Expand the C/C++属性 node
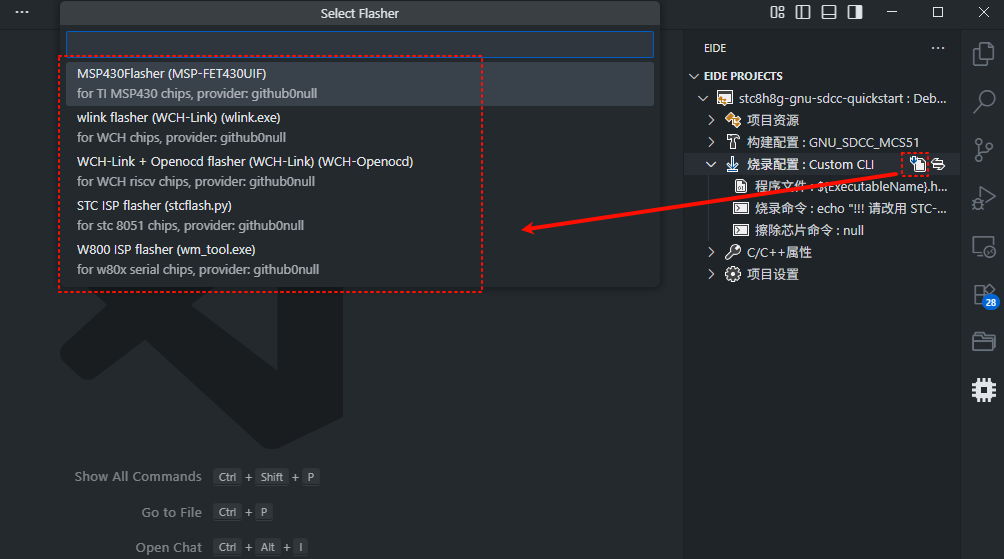 click(711, 252)
